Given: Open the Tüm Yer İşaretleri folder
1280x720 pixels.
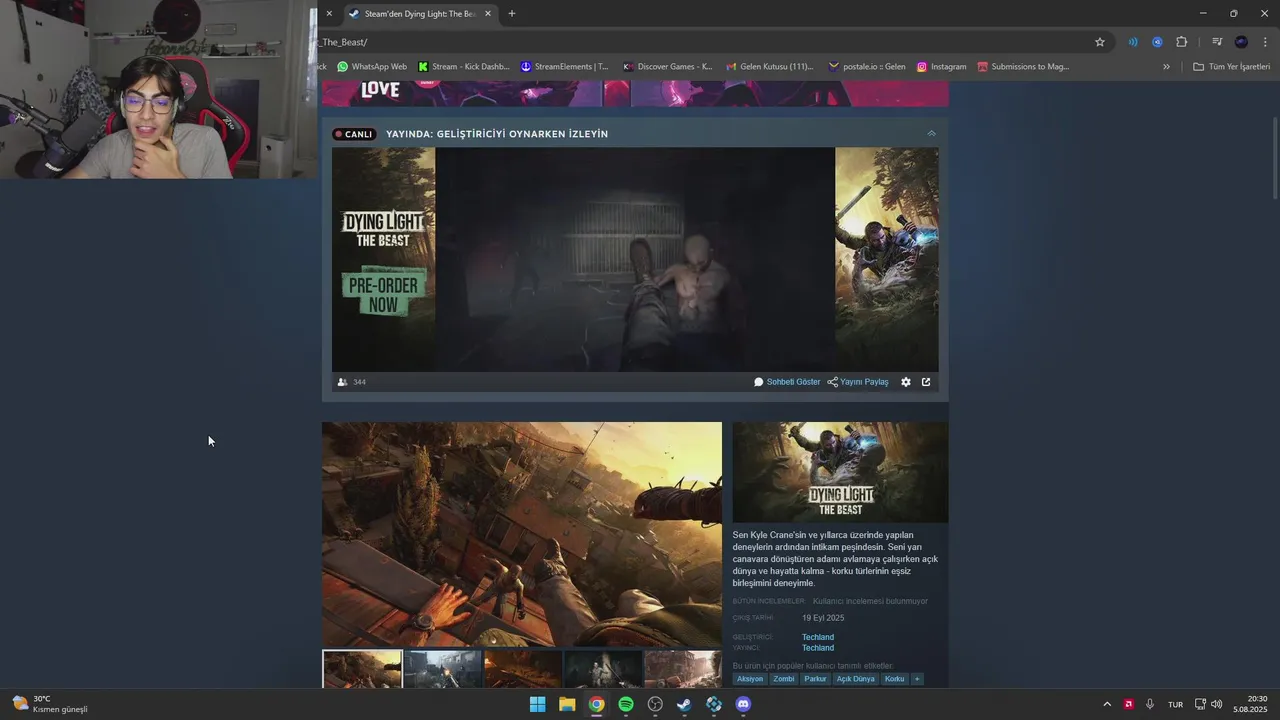Looking at the screenshot, I should point(1231,67).
